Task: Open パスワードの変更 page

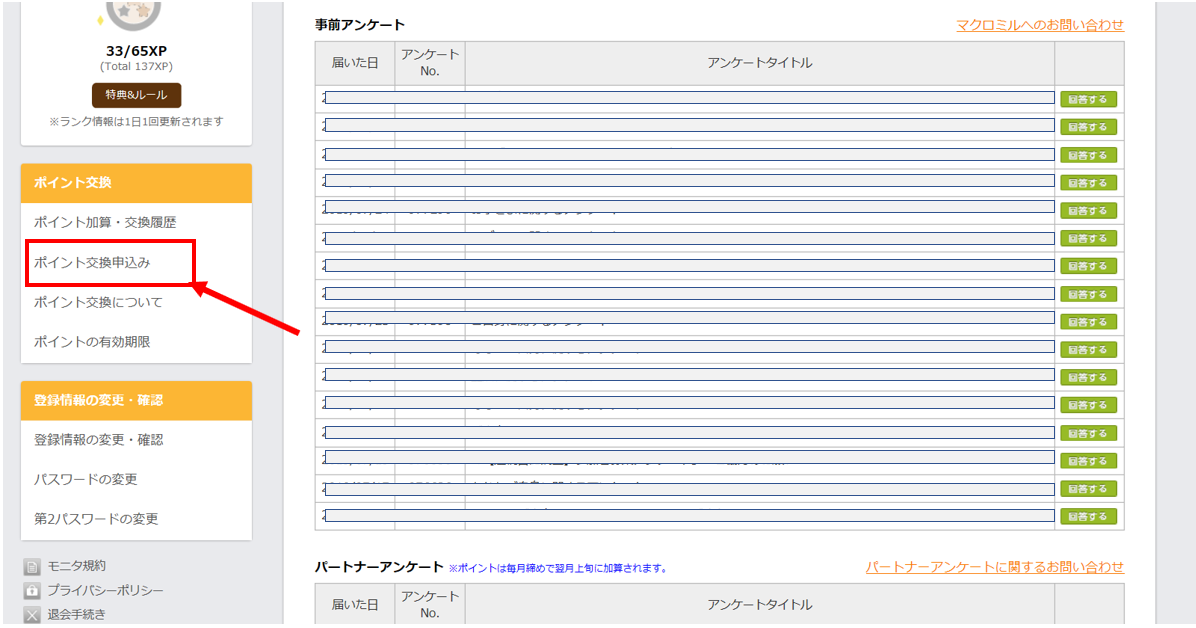Action: point(86,480)
